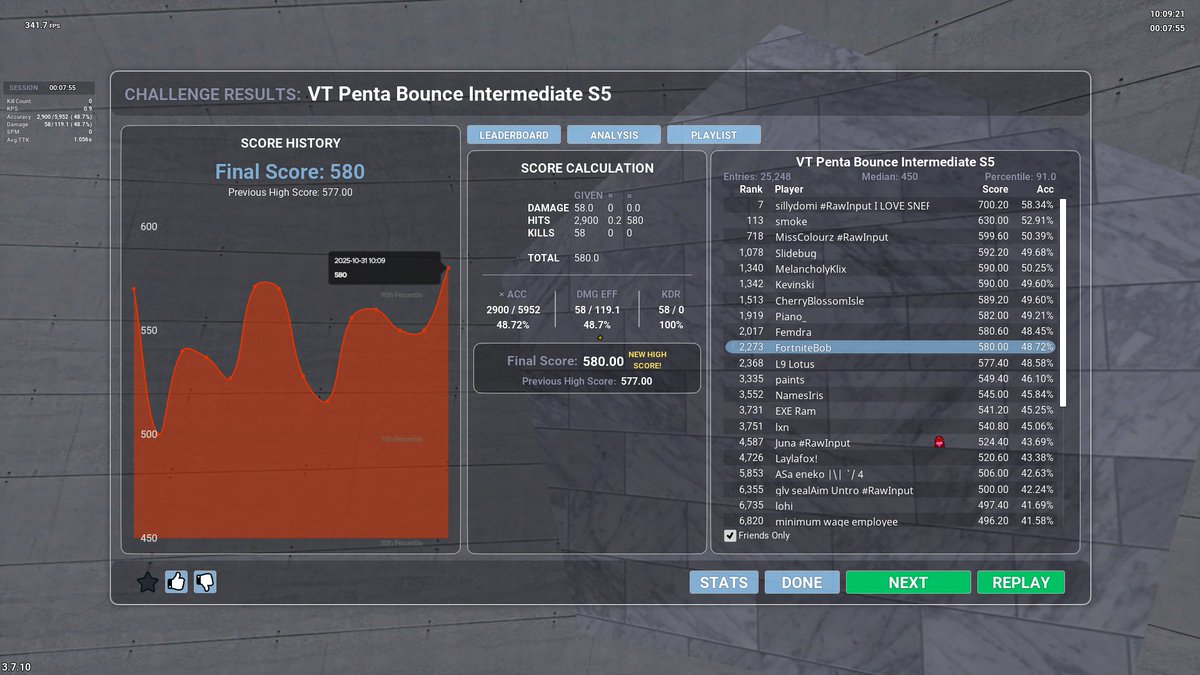Click the Rank column header
Image resolution: width=1200 pixels, height=675 pixels.
pyautogui.click(x=751, y=189)
